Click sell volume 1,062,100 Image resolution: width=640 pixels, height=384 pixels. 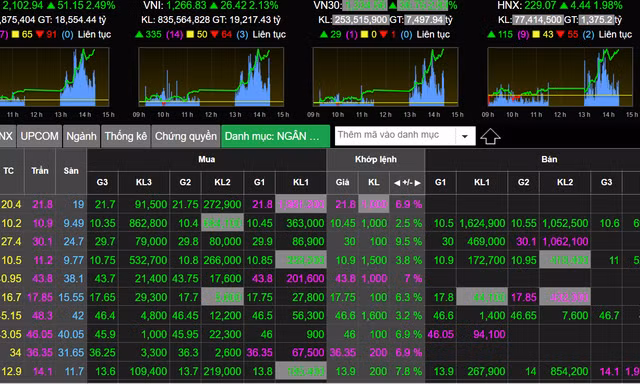click(565, 242)
